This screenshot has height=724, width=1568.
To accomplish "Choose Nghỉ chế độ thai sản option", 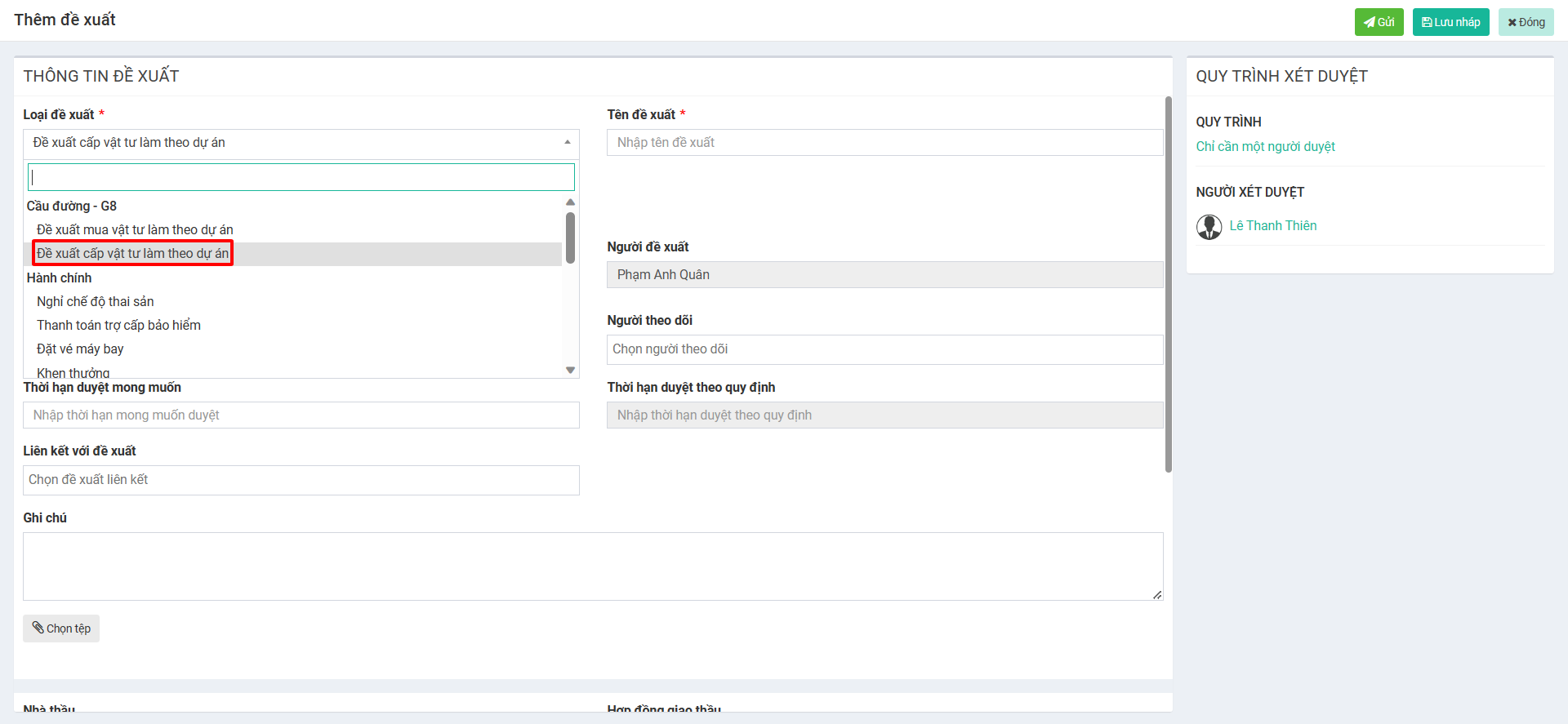I will click(95, 302).
